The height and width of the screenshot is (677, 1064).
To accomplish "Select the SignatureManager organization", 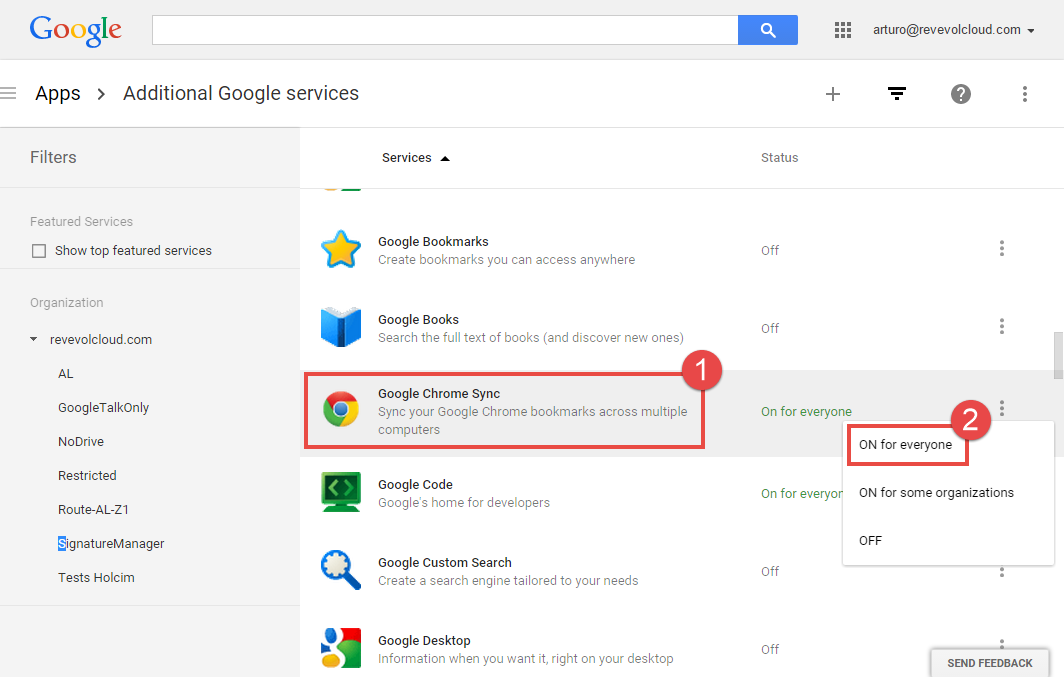I will coord(111,543).
